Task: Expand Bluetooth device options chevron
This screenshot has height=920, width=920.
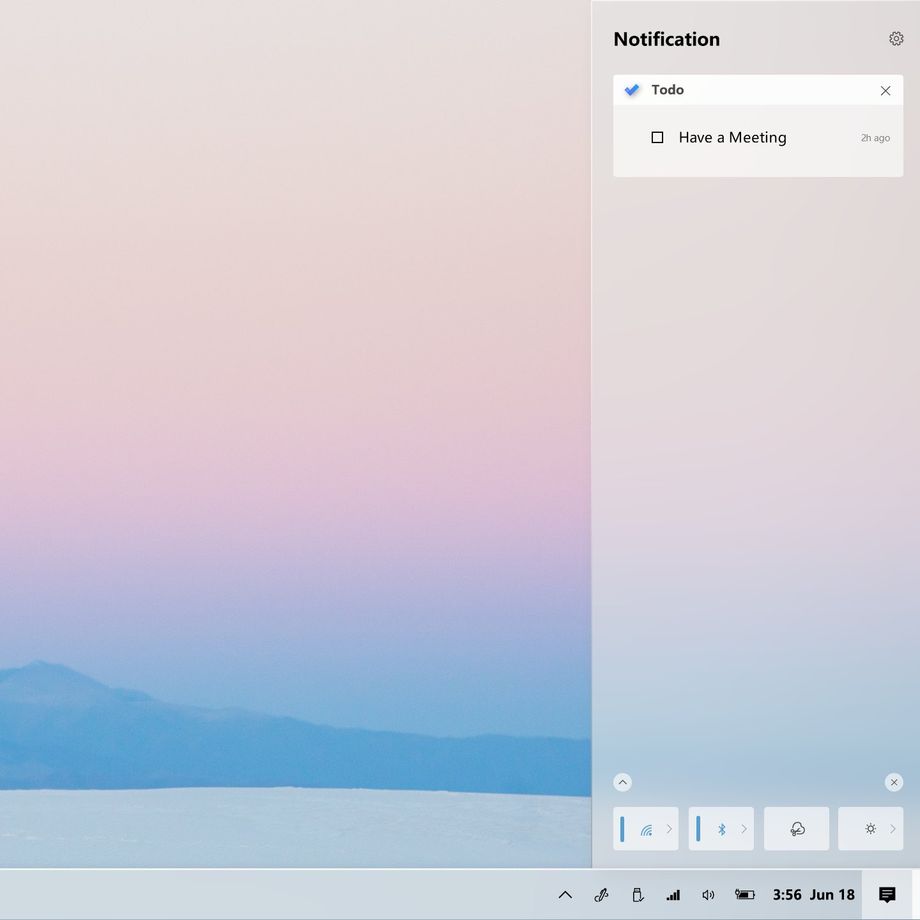Action: coord(744,828)
